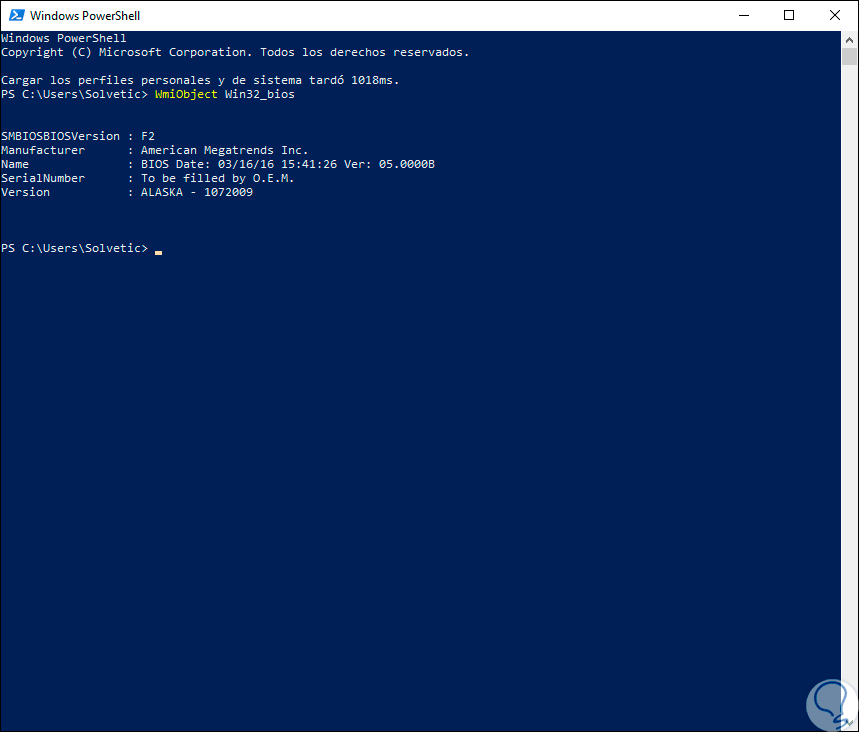The image size is (859, 732).
Task: Click the scrollbar down arrow
Action: (850, 723)
